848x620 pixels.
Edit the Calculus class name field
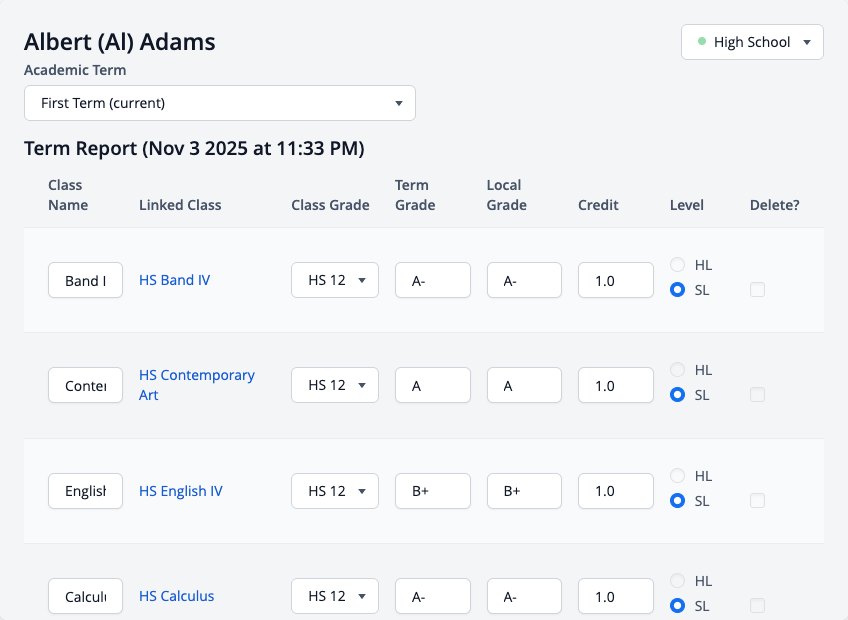(85, 596)
